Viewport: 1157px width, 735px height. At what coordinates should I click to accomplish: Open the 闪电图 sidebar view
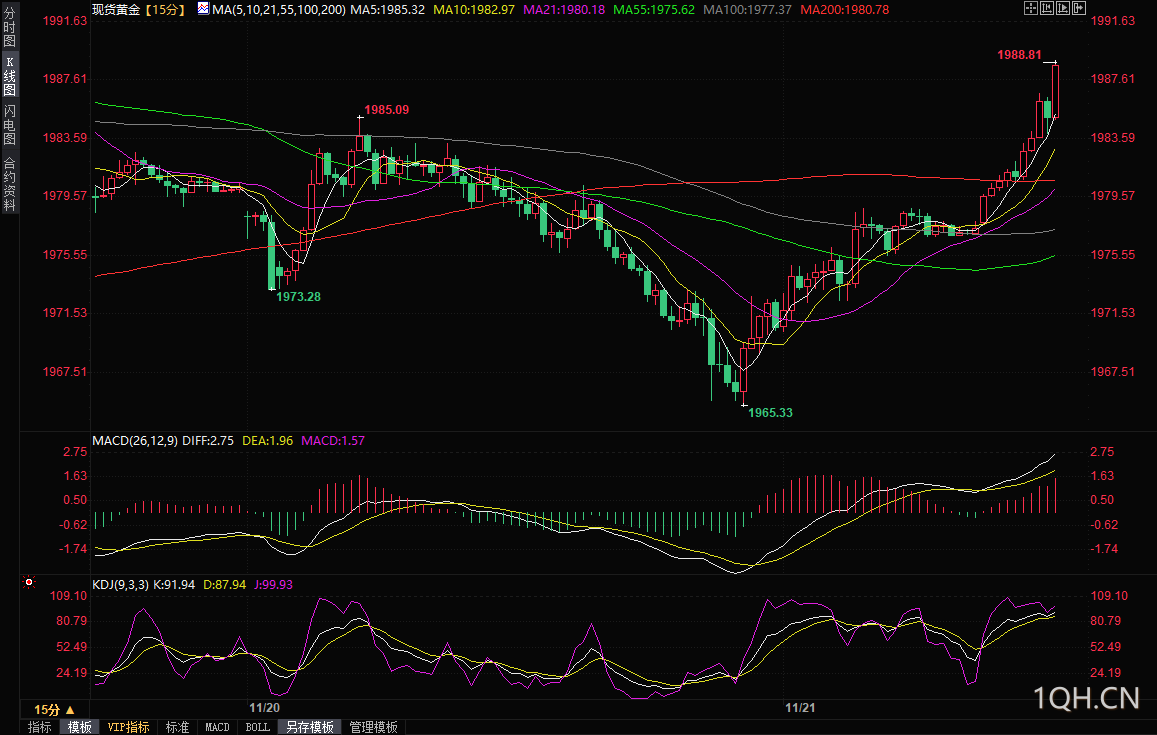click(x=9, y=124)
